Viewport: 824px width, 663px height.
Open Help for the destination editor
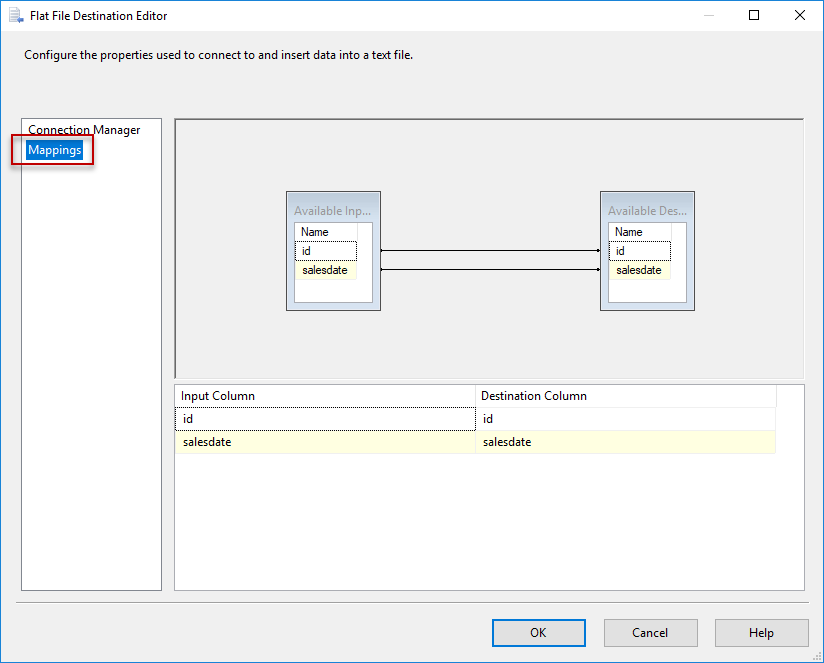[761, 633]
